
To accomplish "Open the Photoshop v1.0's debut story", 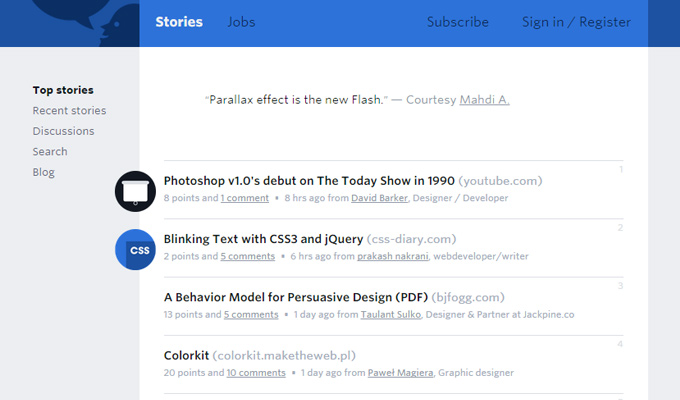I will (309, 180).
